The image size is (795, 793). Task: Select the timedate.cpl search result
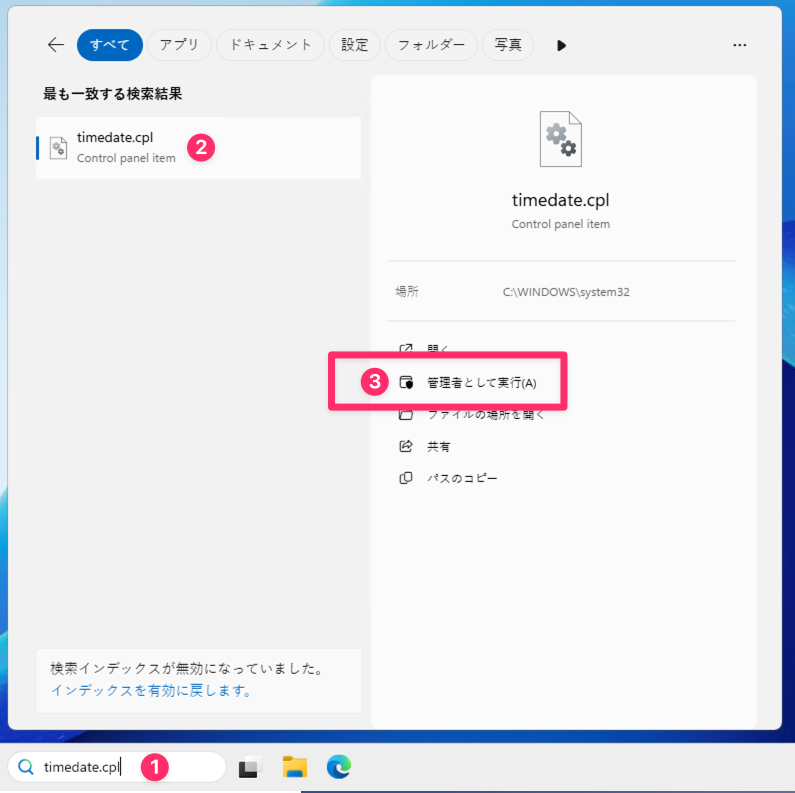(199, 148)
